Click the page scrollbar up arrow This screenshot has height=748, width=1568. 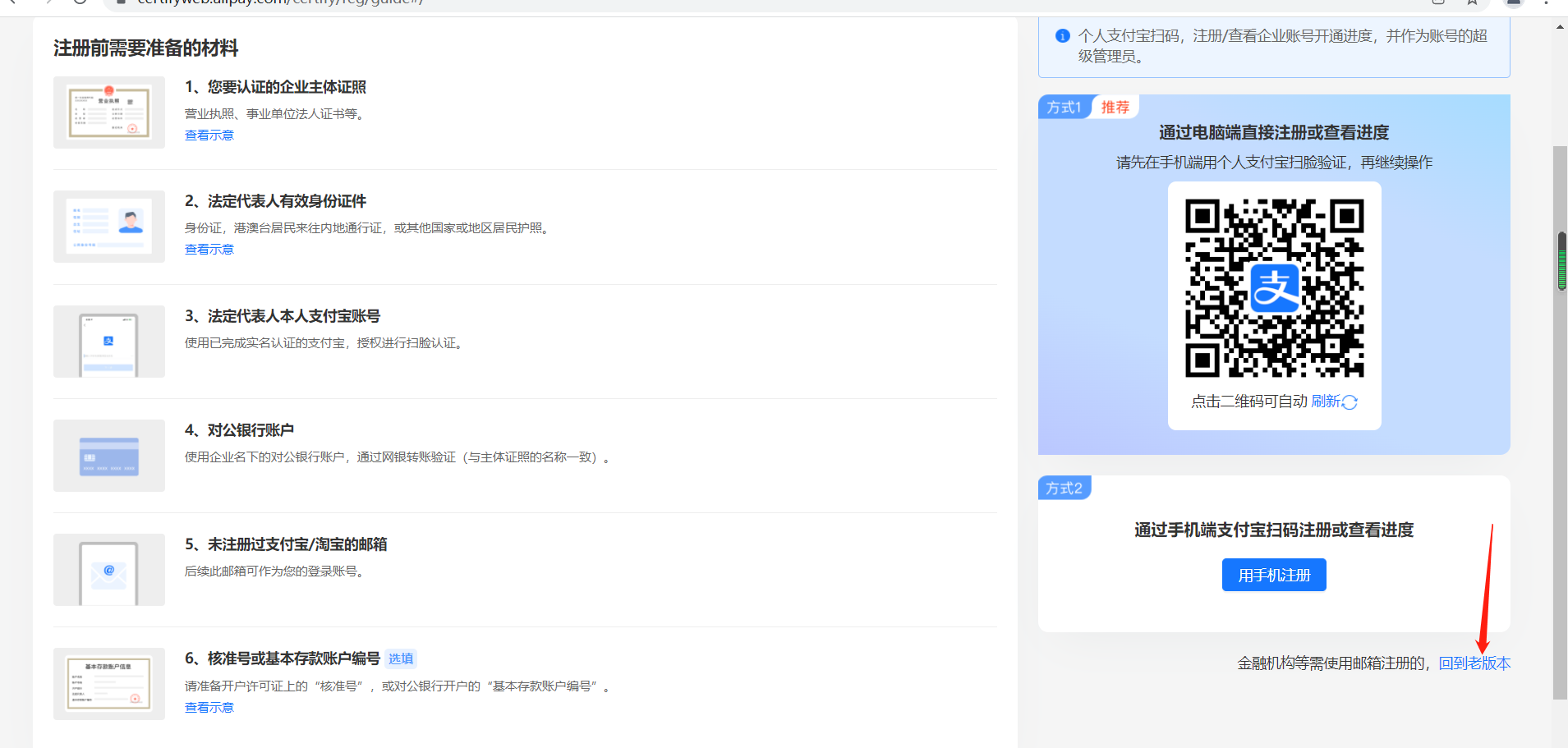pos(1560,27)
